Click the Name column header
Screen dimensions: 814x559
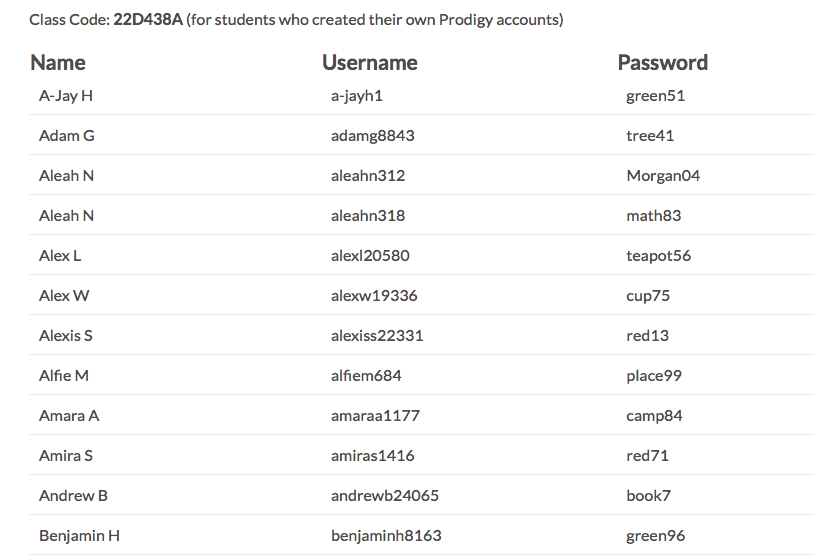(x=58, y=63)
